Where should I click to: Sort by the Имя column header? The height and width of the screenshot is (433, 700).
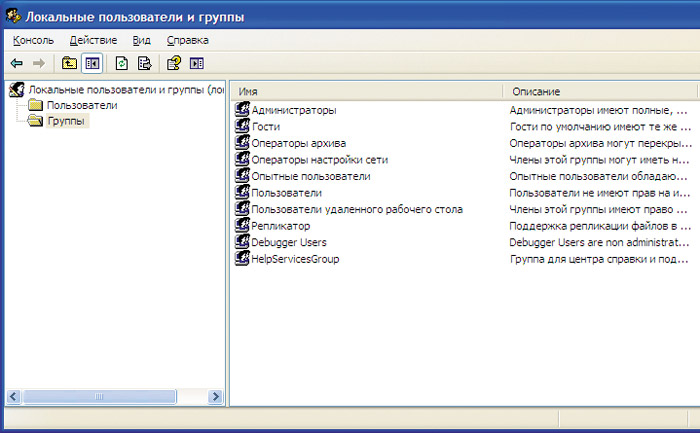367,92
